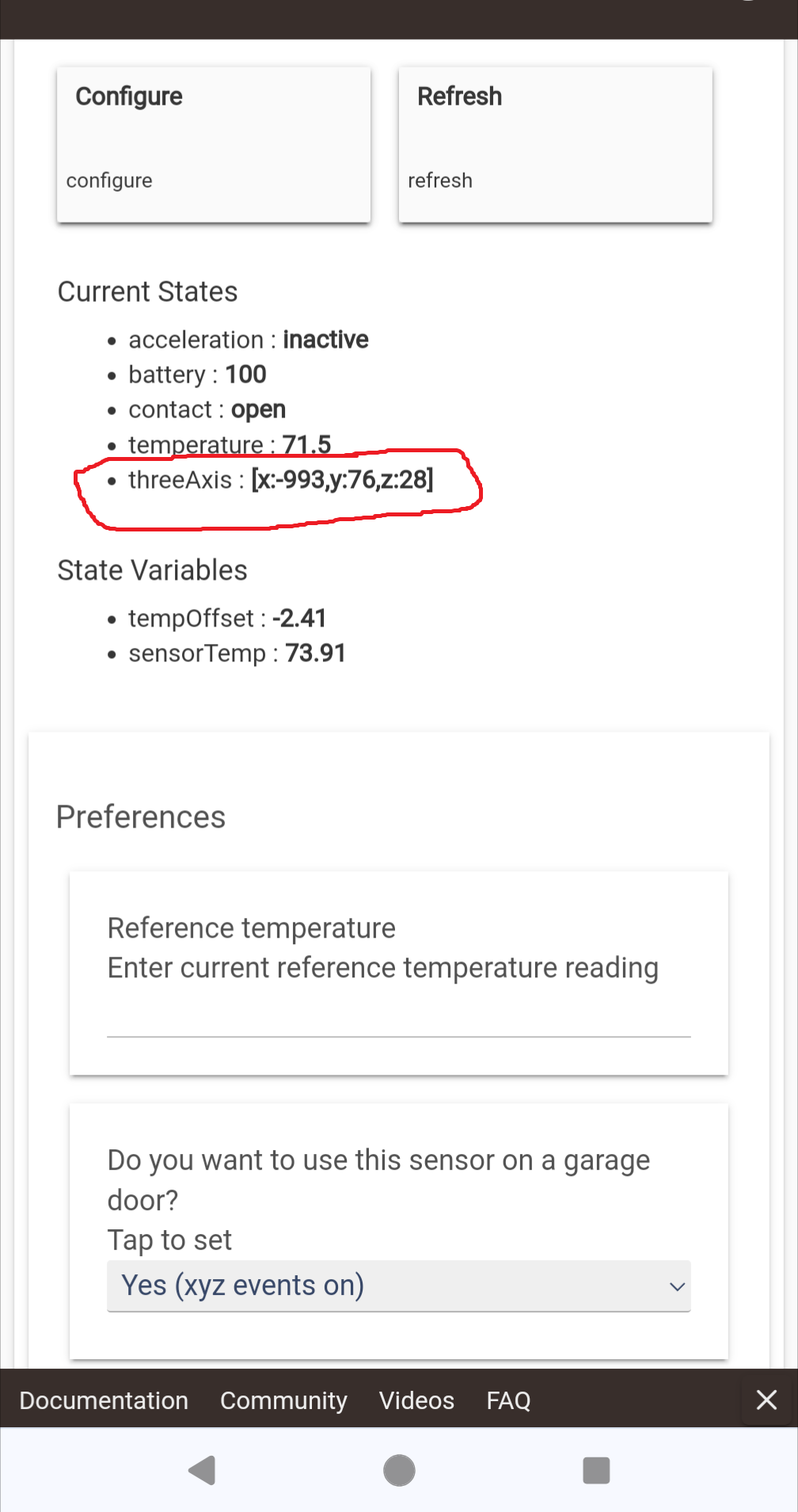Screen dimensions: 798x1512
Task: Tap the Android recent apps square
Action: coord(596,1470)
